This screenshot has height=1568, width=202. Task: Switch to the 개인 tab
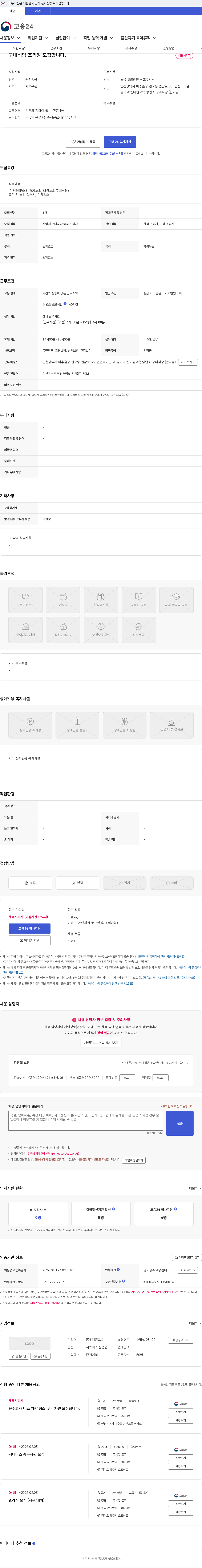click(x=13, y=11)
